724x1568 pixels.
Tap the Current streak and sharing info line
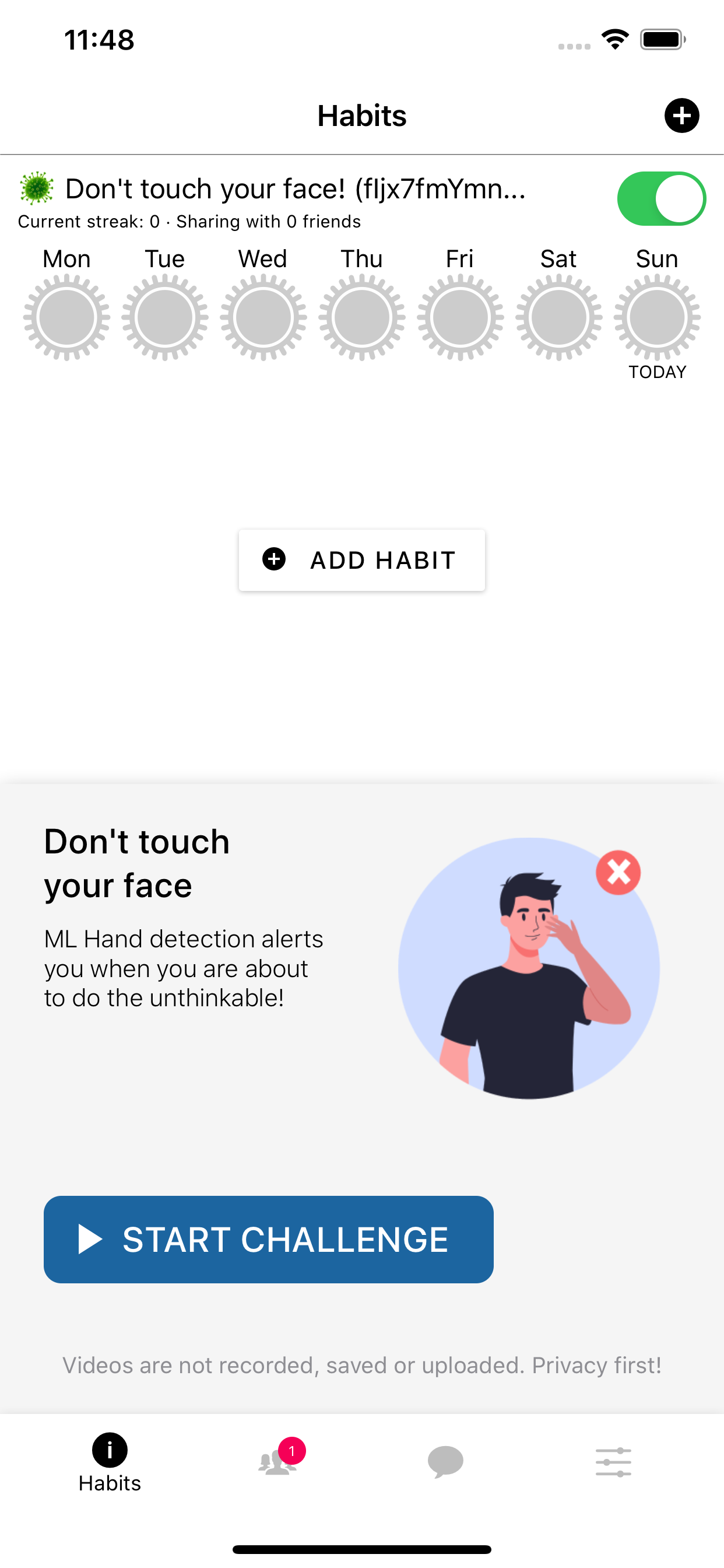tap(189, 222)
